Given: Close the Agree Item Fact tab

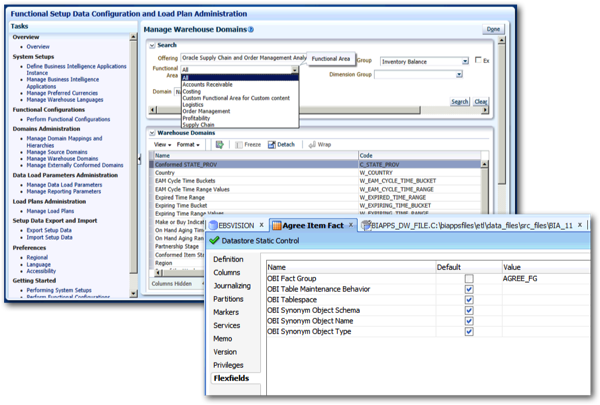Looking at the screenshot, I should click(x=351, y=225).
